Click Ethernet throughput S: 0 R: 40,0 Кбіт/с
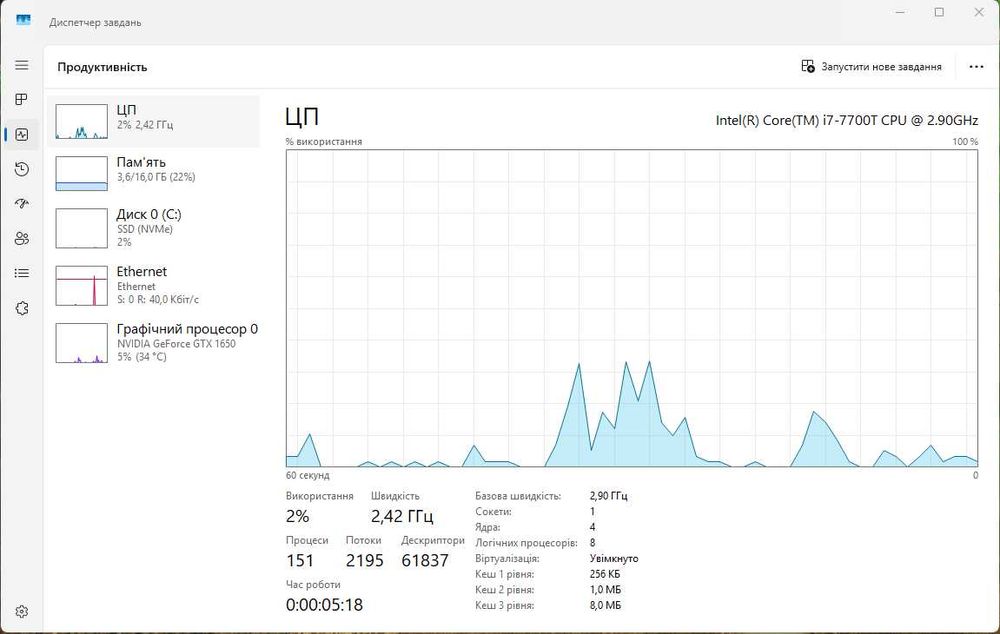 tap(158, 299)
